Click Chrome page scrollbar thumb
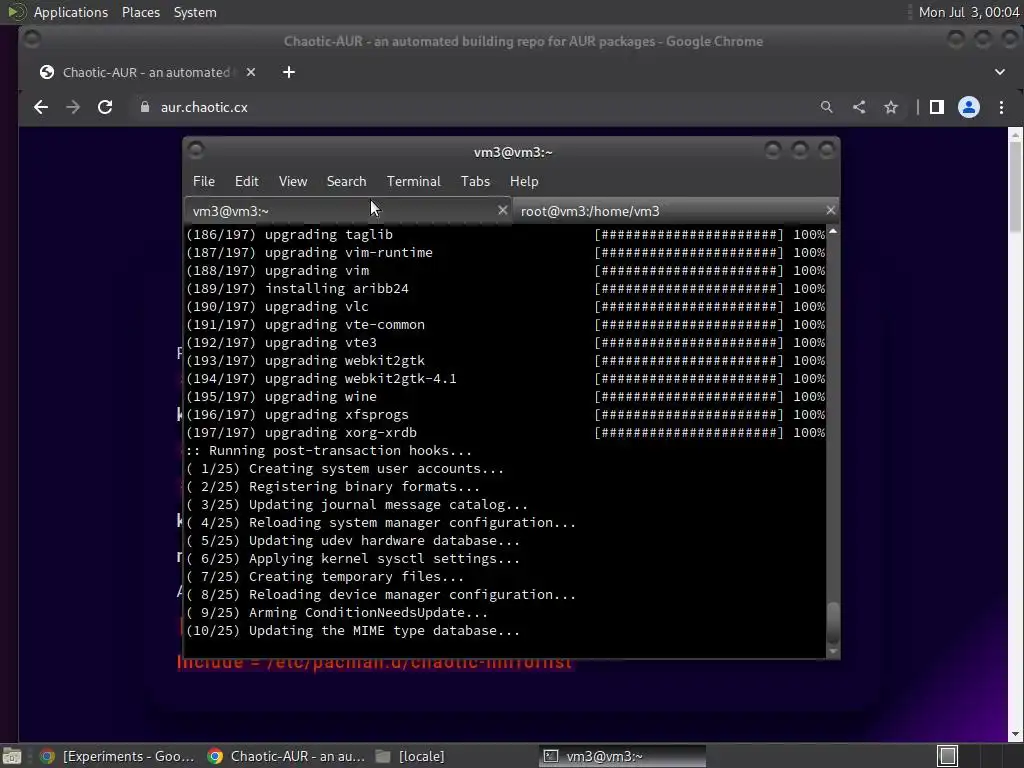 click(1015, 186)
